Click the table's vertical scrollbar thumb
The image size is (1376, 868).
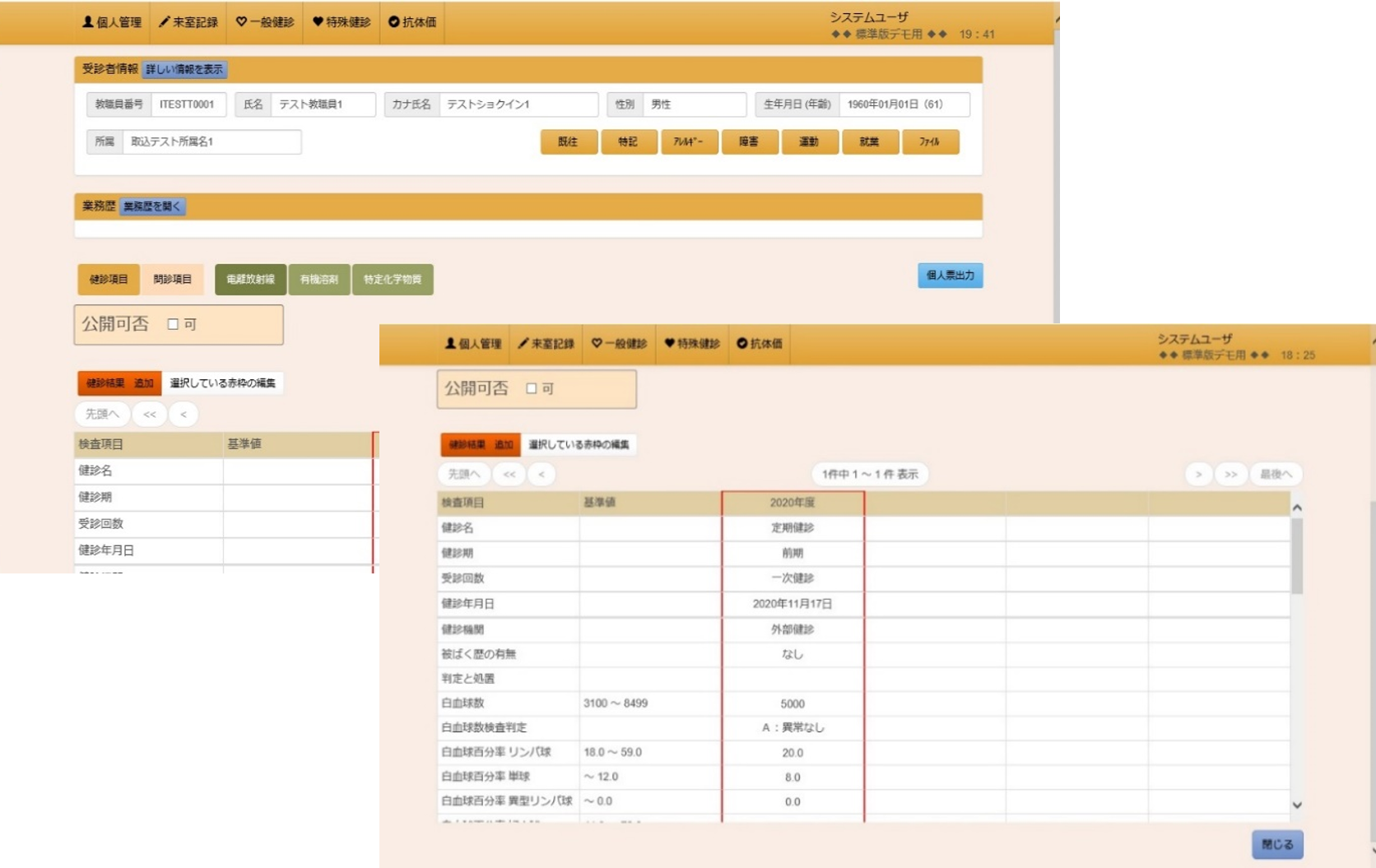[1297, 556]
